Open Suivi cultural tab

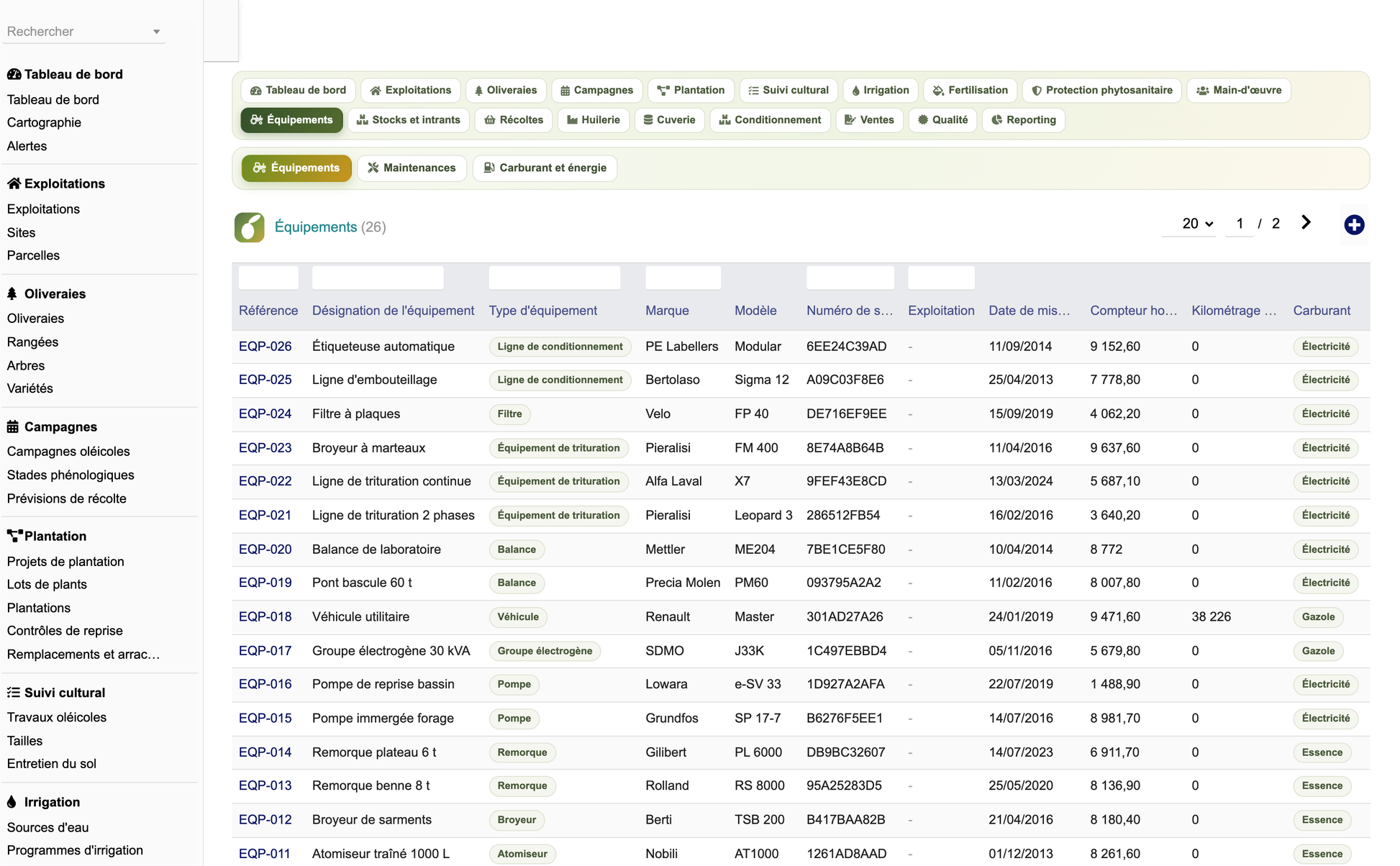click(788, 90)
